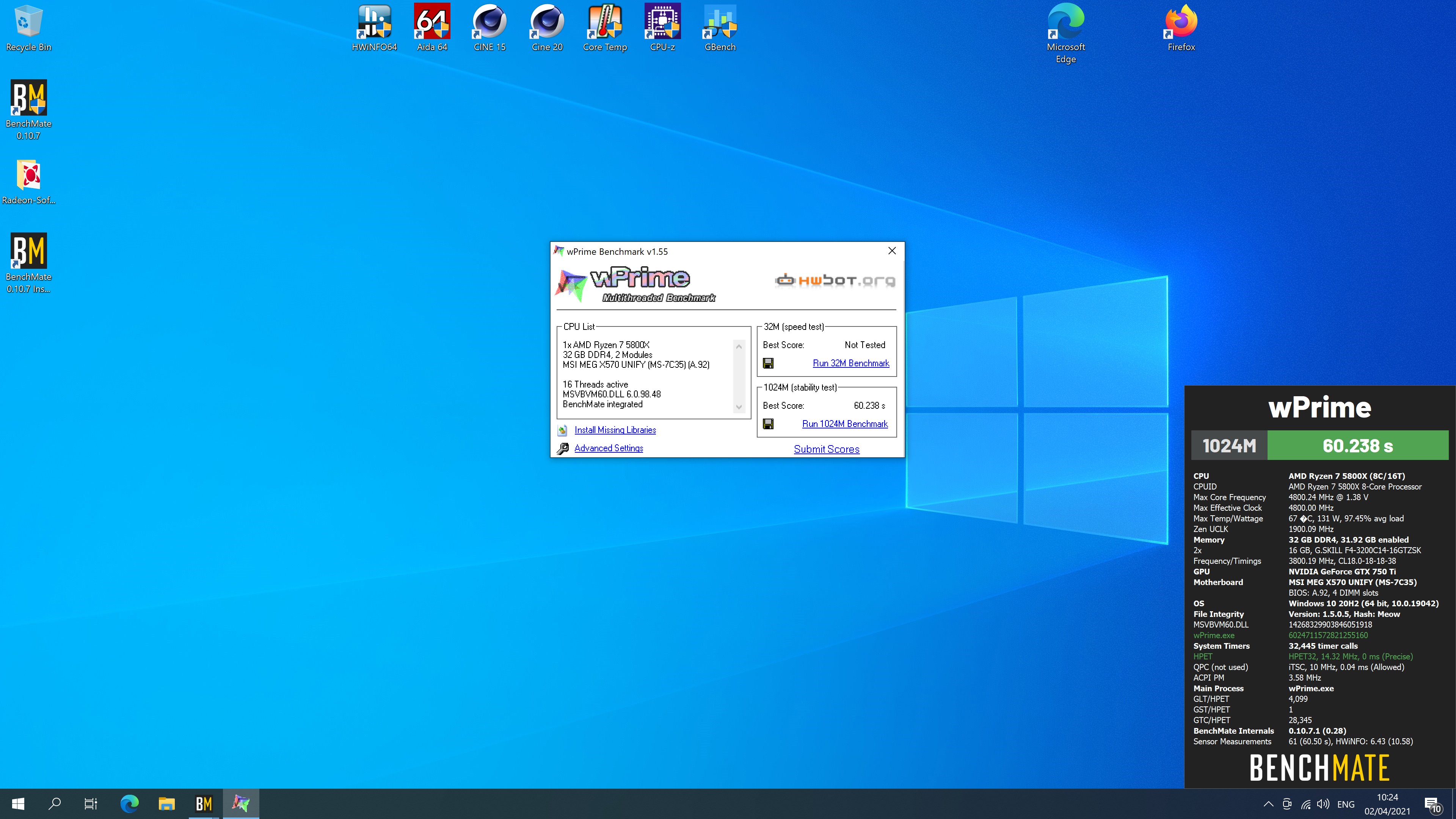Screen dimensions: 1456x819
Task: Switch to wPrime on the taskbar
Action: (x=241, y=804)
